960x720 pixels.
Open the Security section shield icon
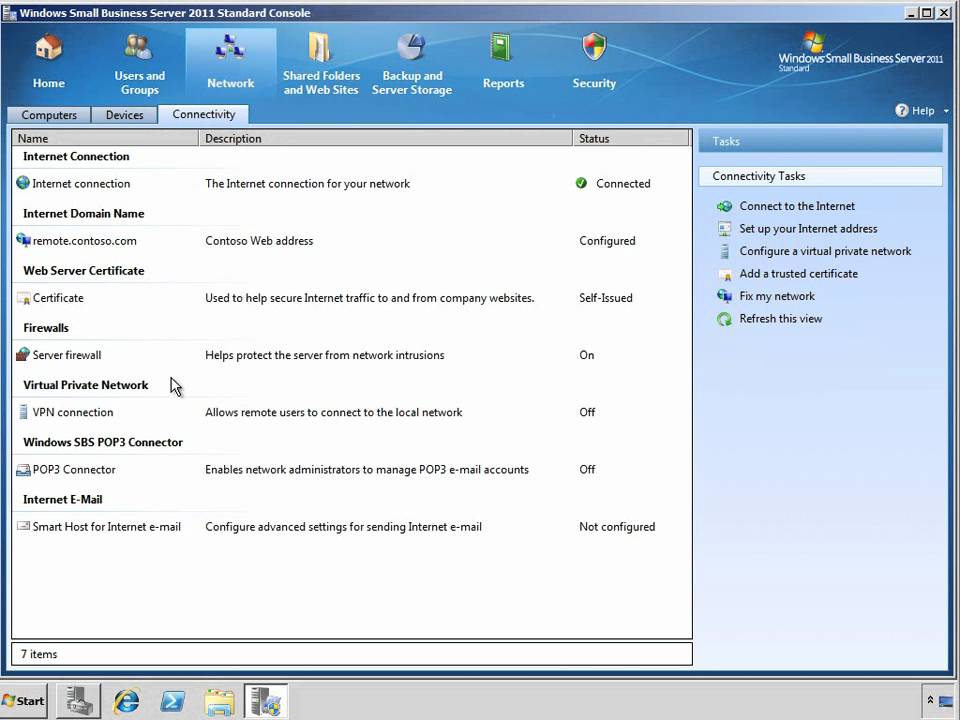(594, 47)
